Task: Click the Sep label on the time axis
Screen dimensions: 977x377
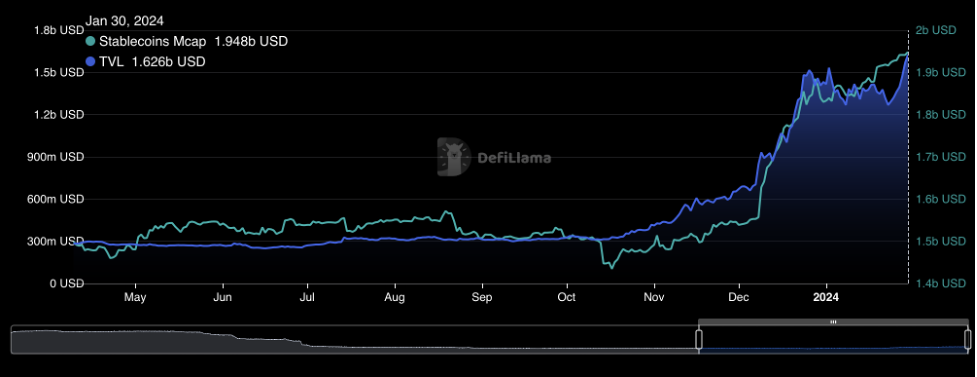Action: point(482,297)
